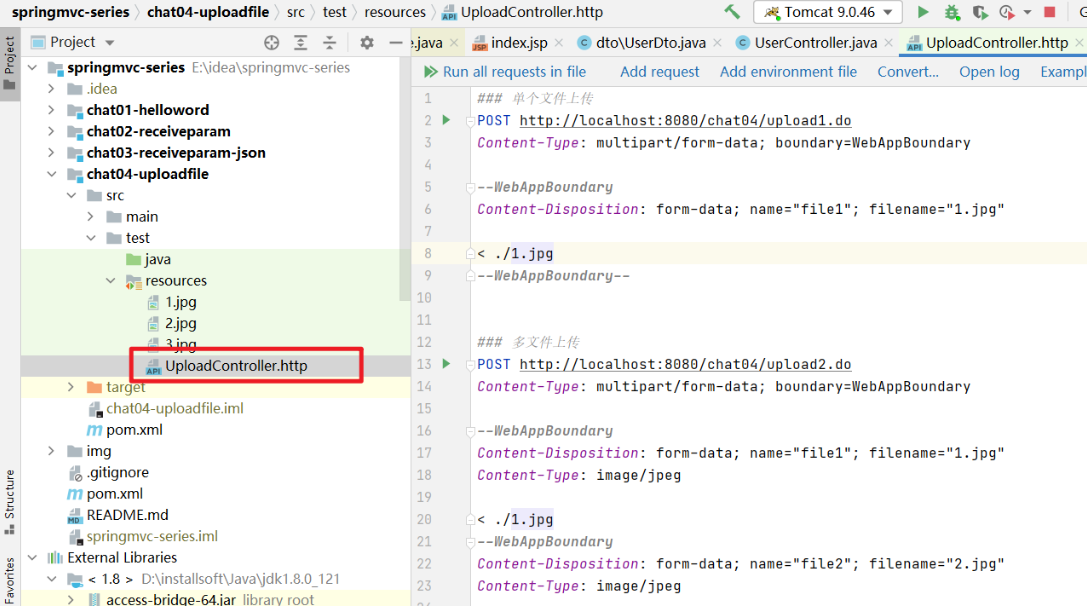The image size is (1087, 615).
Task: Click the Build project hammer icon
Action: click(x=733, y=12)
